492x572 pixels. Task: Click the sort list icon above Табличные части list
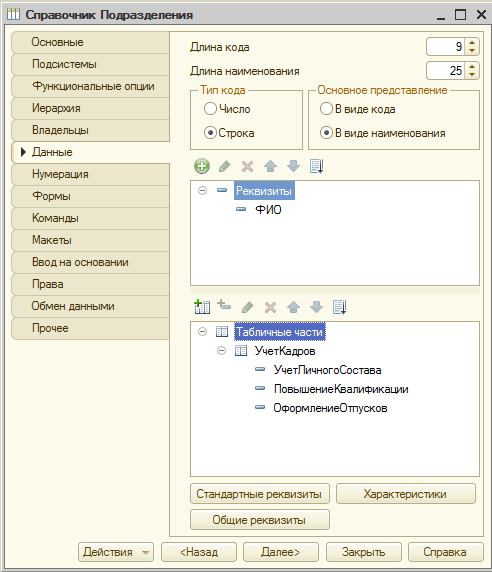(339, 307)
